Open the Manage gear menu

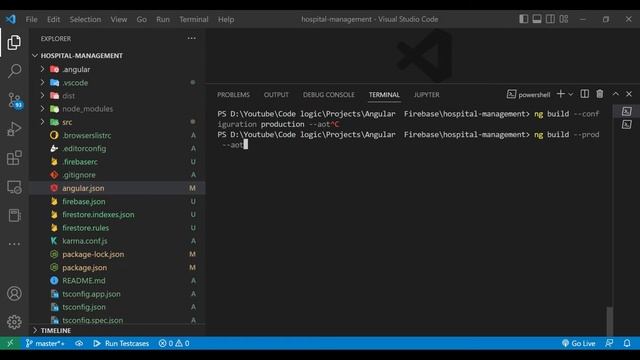click(x=14, y=322)
